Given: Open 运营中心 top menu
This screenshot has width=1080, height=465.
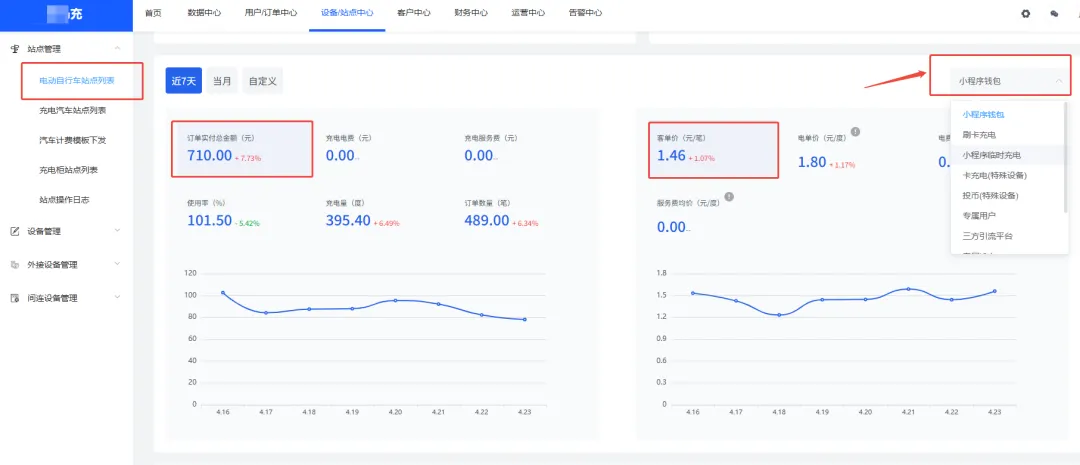Looking at the screenshot, I should (528, 13).
